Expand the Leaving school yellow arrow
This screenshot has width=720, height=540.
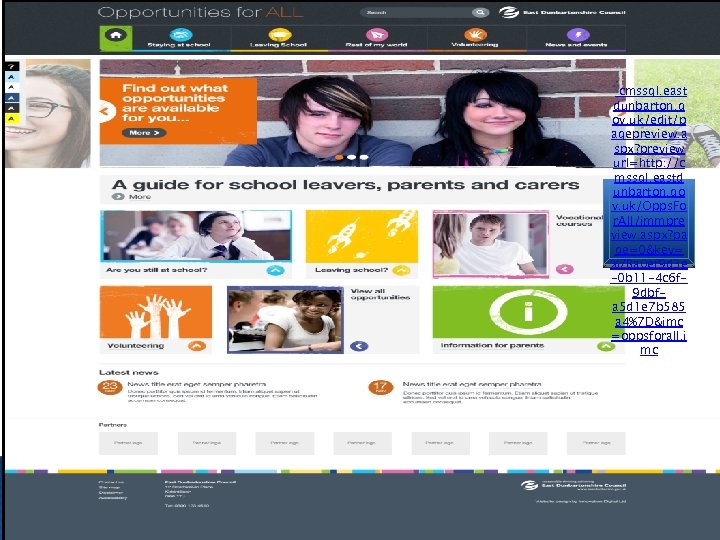(x=401, y=270)
